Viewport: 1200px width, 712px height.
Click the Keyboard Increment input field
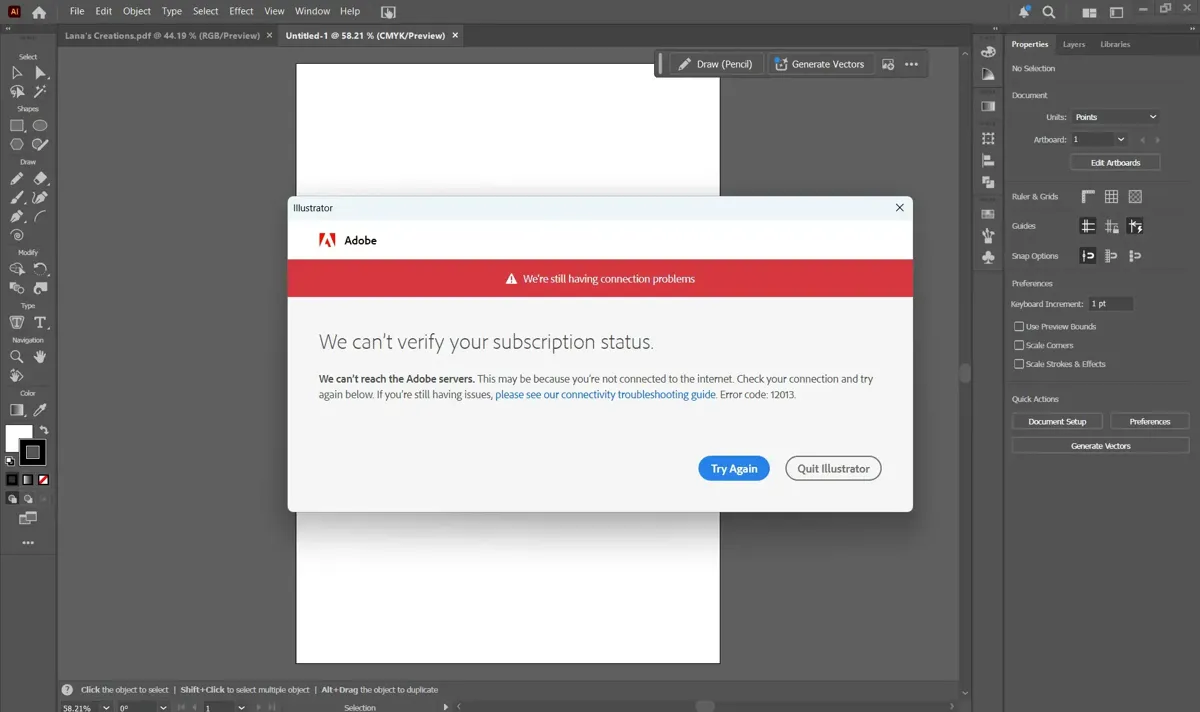tap(1110, 303)
